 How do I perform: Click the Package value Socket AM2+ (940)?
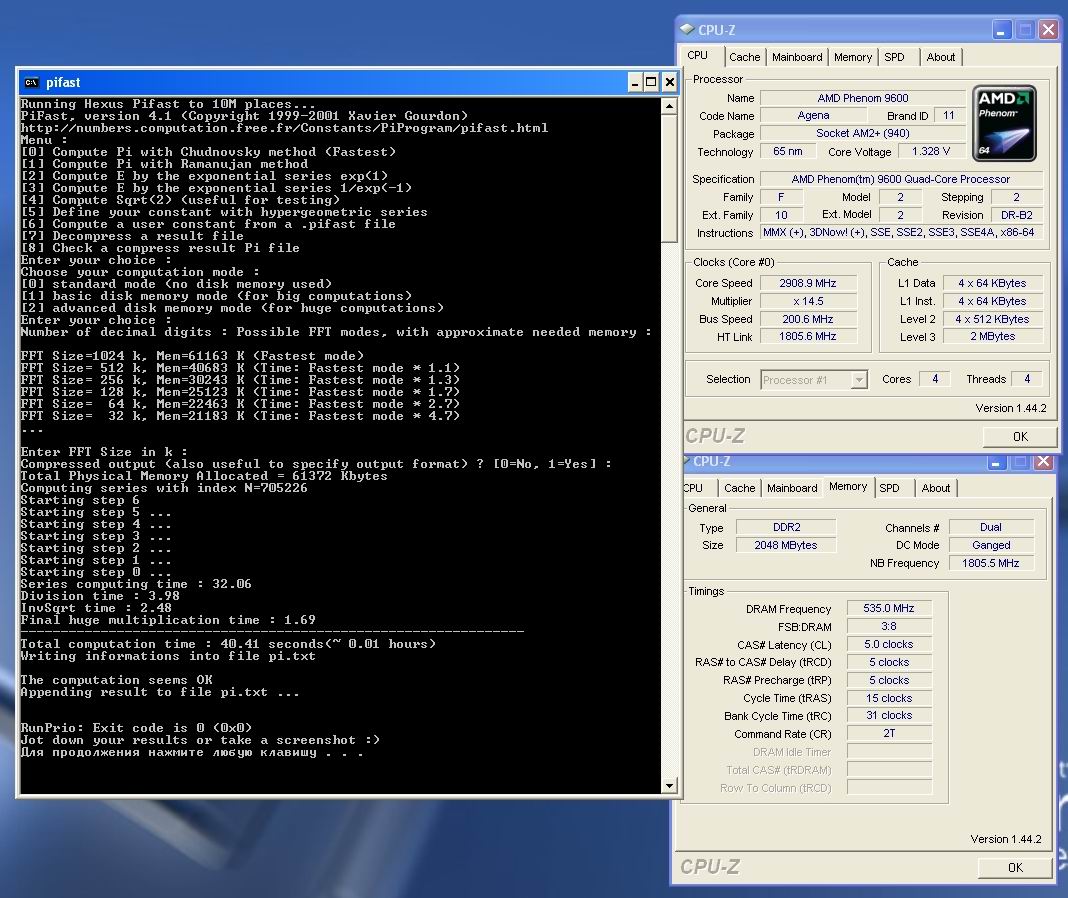863,134
